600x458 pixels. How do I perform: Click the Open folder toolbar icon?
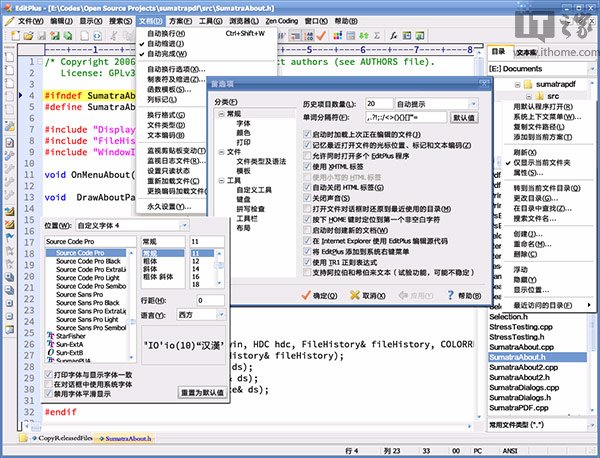click(28, 36)
